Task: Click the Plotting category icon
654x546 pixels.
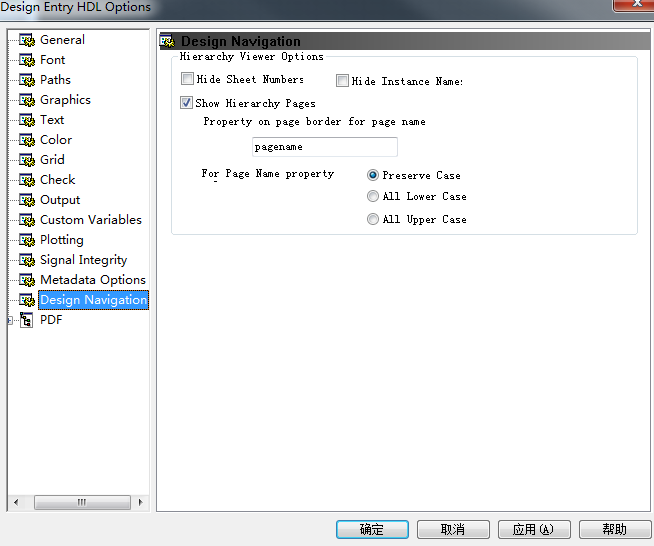Action: (27, 240)
